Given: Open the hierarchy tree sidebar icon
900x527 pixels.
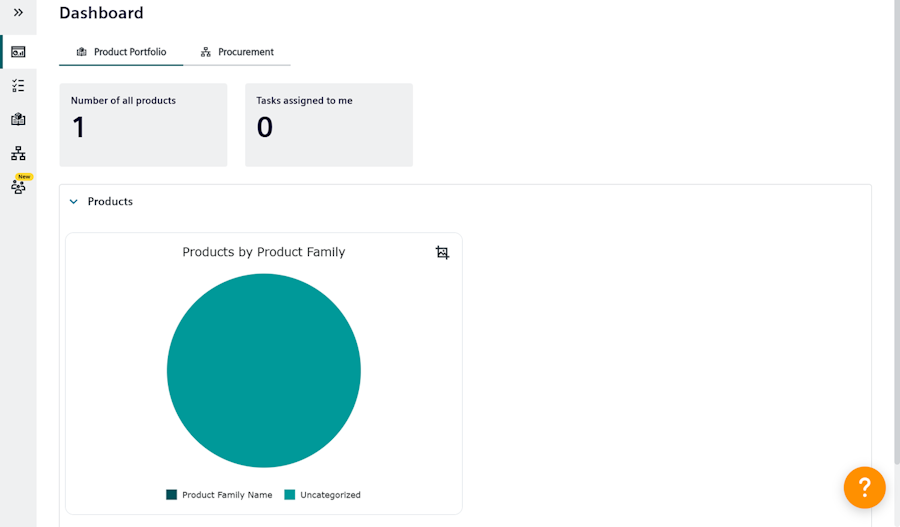Looking at the screenshot, I should point(18,153).
